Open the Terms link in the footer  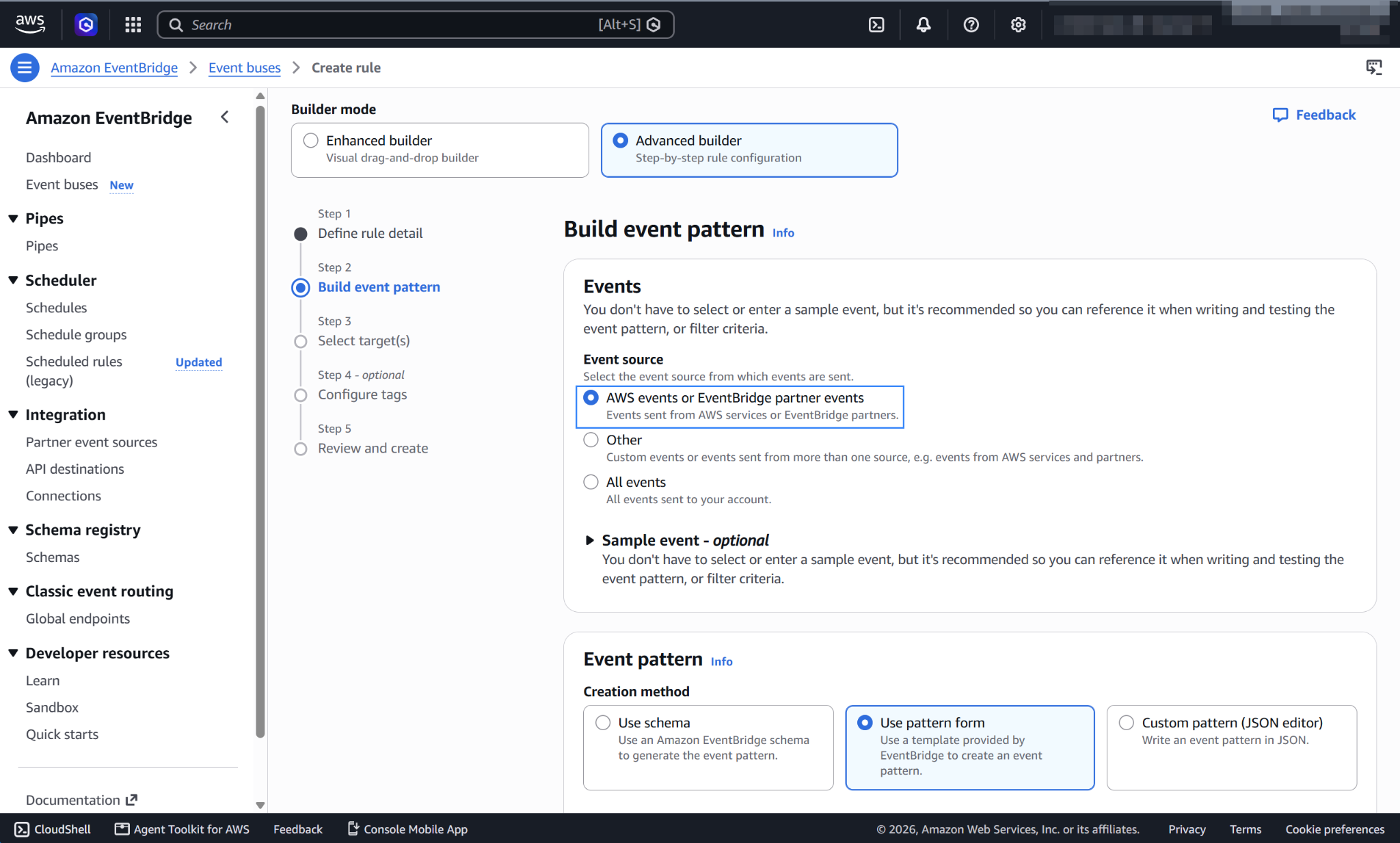(x=1246, y=829)
